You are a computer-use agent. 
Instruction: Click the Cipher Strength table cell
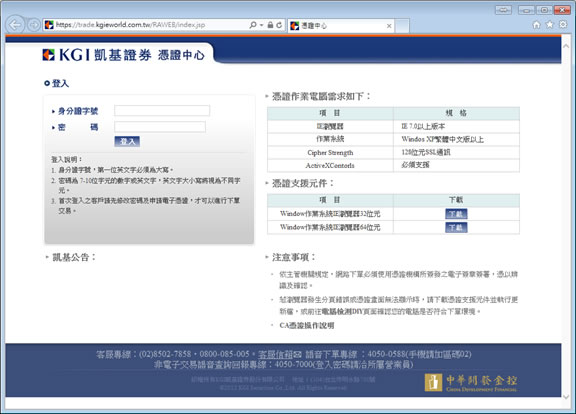[330, 152]
